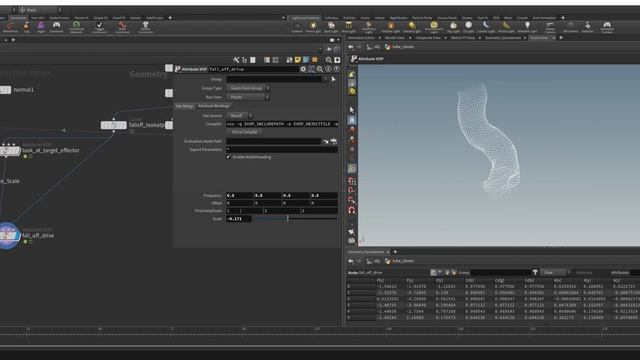Viewport: 640px width, 360px height.
Task: Select the normal1 node
Action: pos(5,90)
